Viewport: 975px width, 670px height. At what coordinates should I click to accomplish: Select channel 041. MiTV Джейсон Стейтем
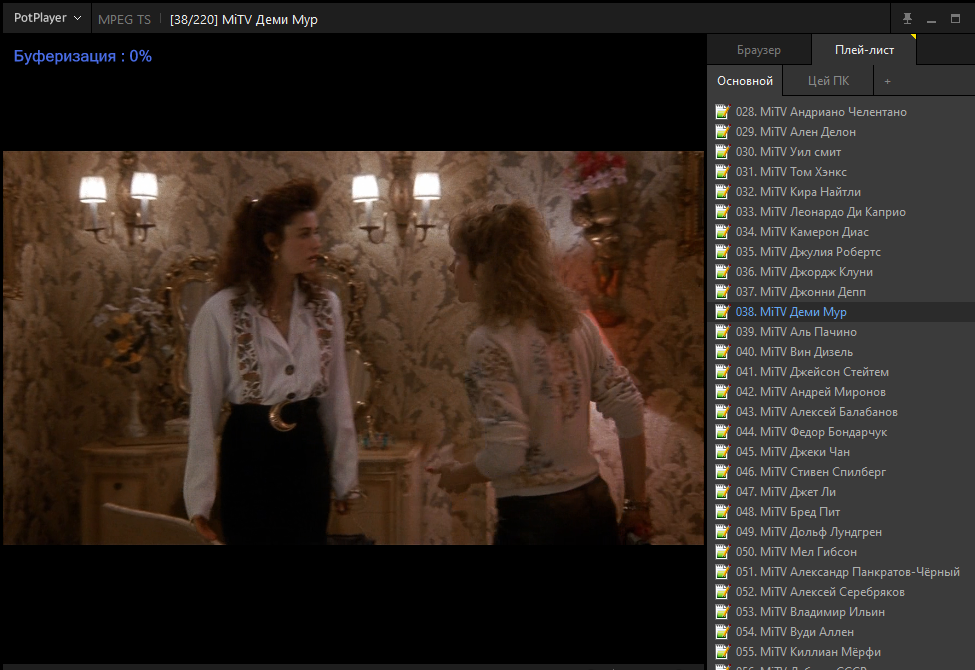click(x=841, y=372)
